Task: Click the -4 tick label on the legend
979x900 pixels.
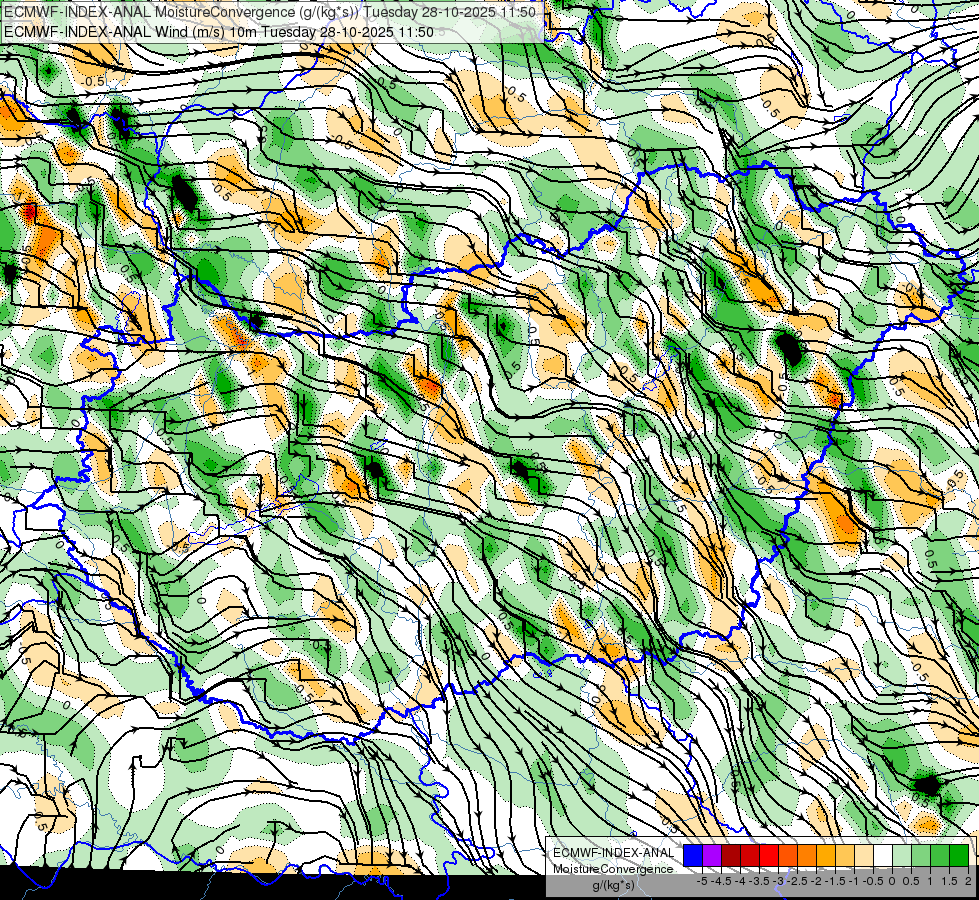Action: click(740, 881)
